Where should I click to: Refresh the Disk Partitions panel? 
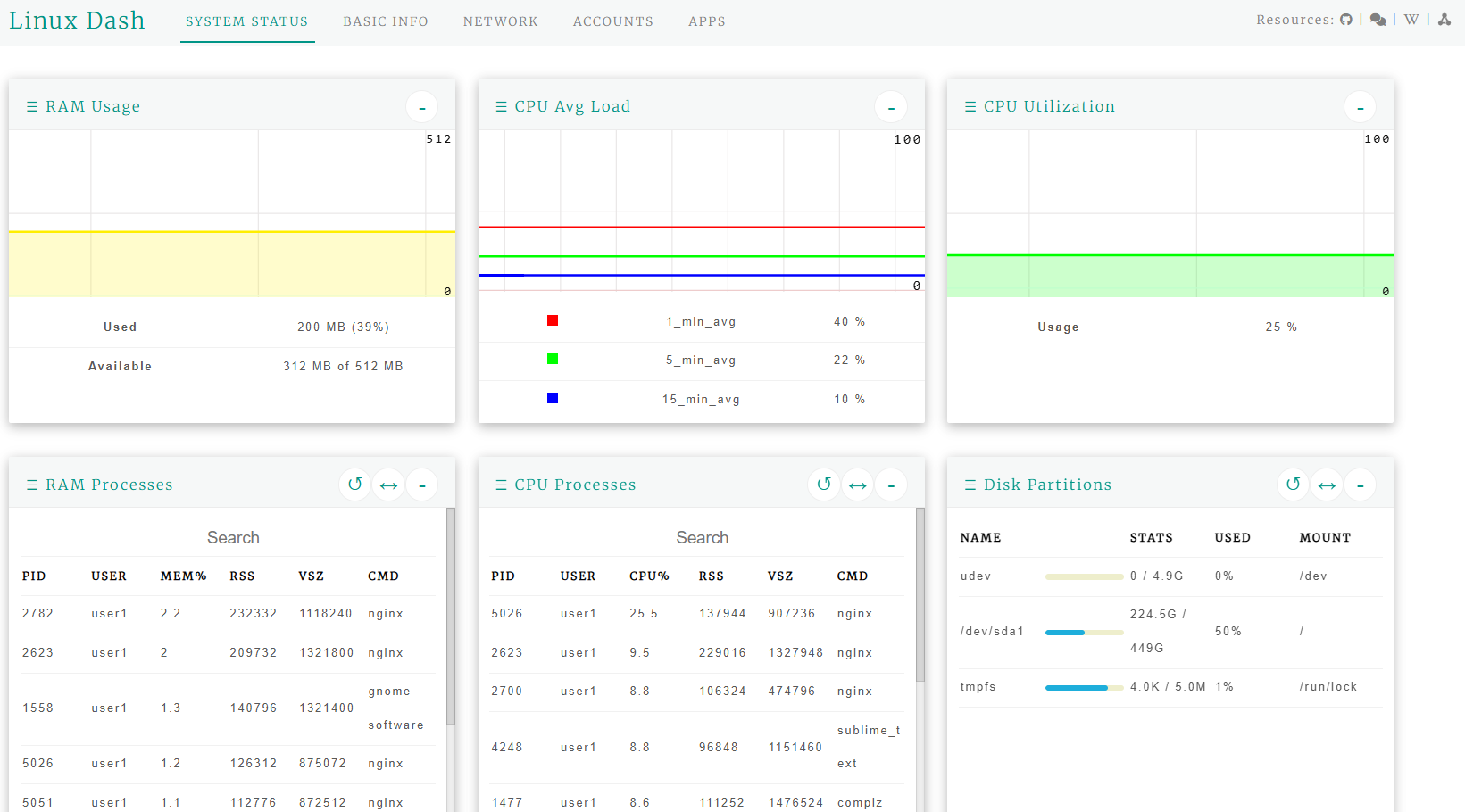coord(1293,485)
